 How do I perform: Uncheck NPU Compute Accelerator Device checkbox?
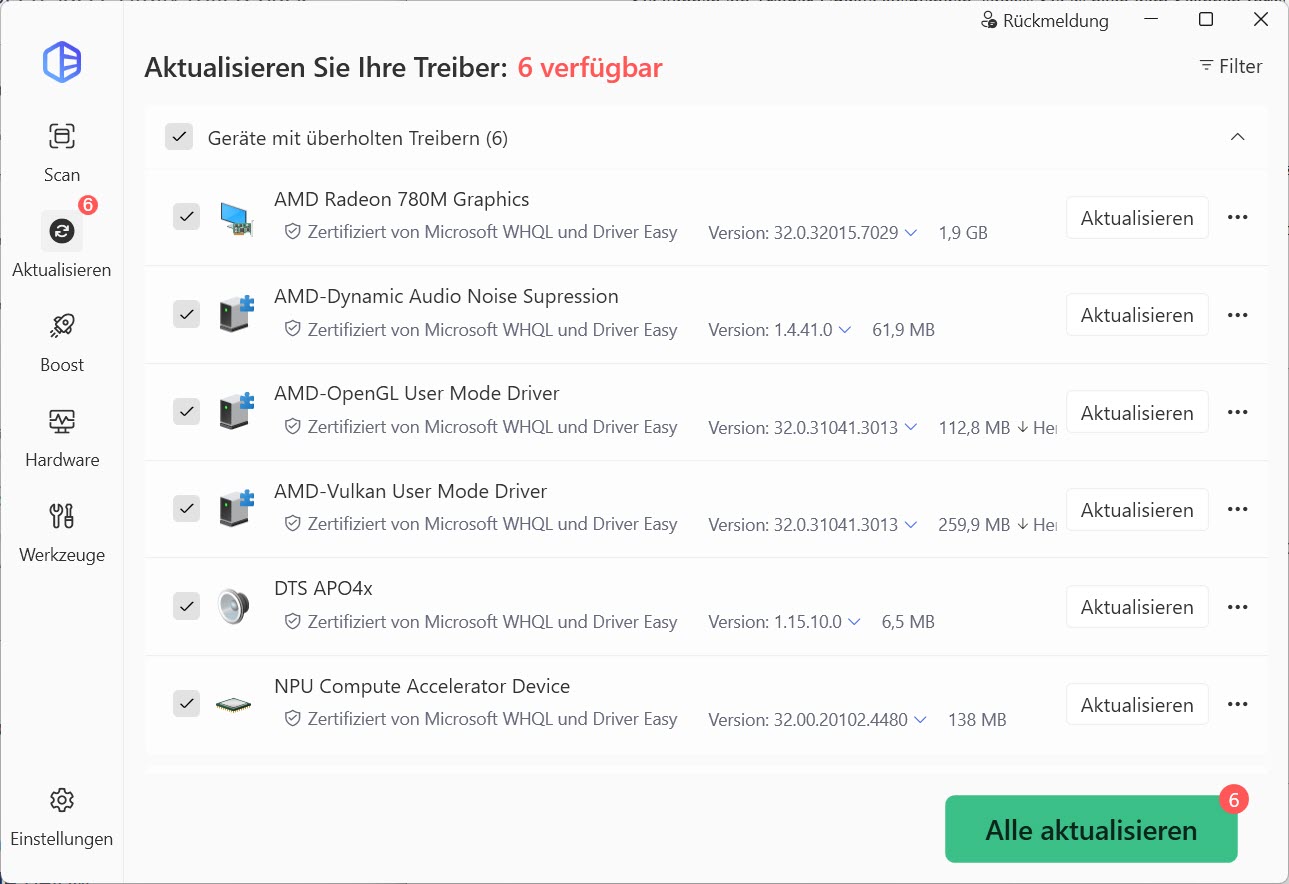(x=187, y=703)
